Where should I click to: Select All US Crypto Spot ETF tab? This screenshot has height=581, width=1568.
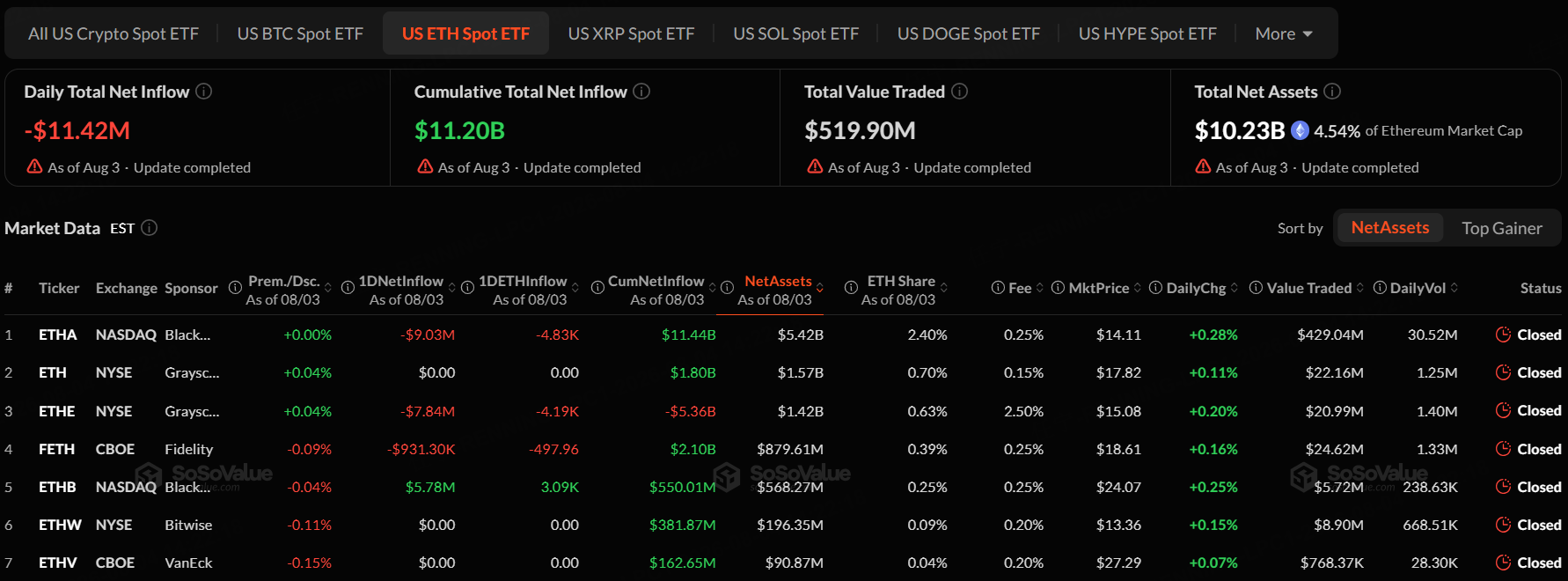click(114, 33)
